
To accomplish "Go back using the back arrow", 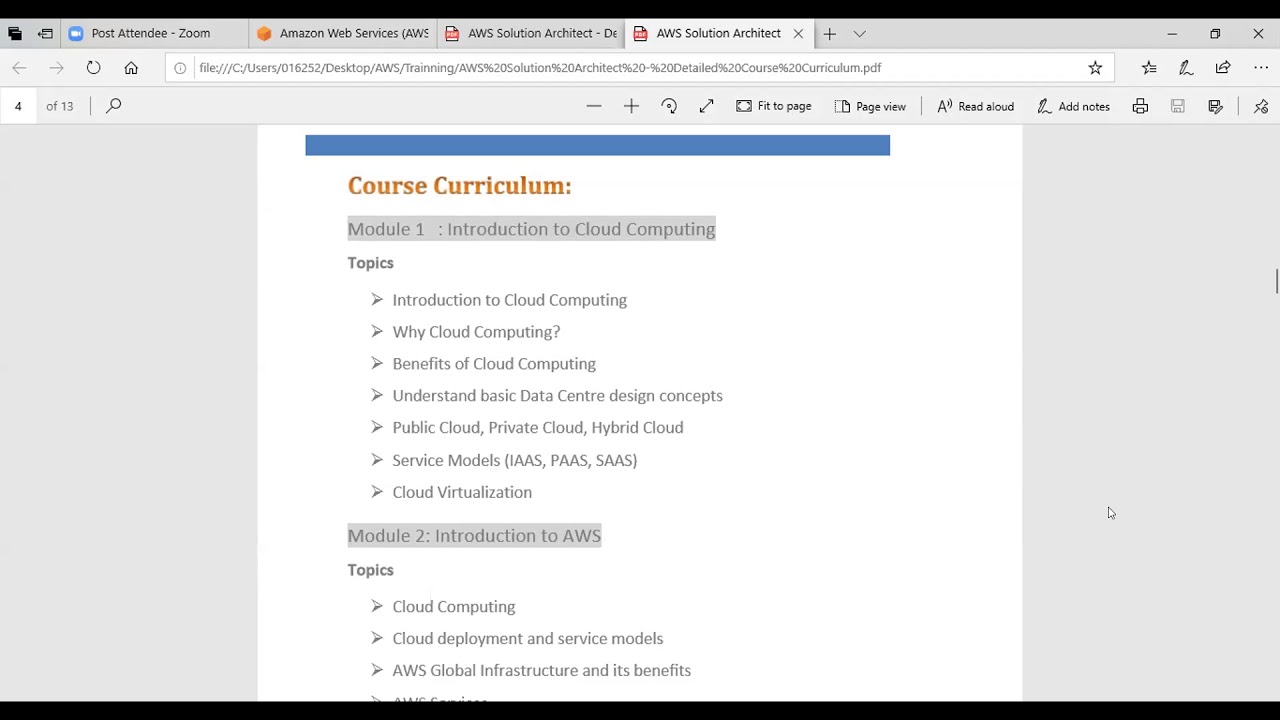I will 19,68.
